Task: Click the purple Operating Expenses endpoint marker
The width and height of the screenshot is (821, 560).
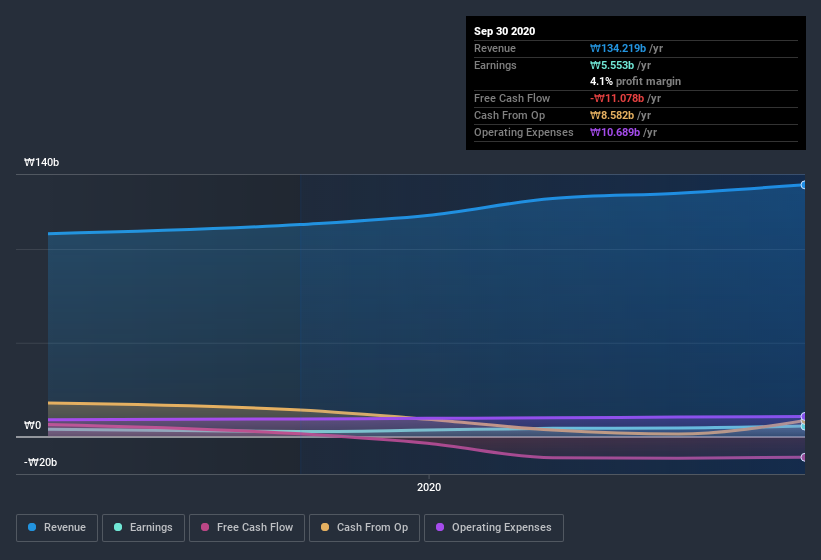Action: point(804,417)
